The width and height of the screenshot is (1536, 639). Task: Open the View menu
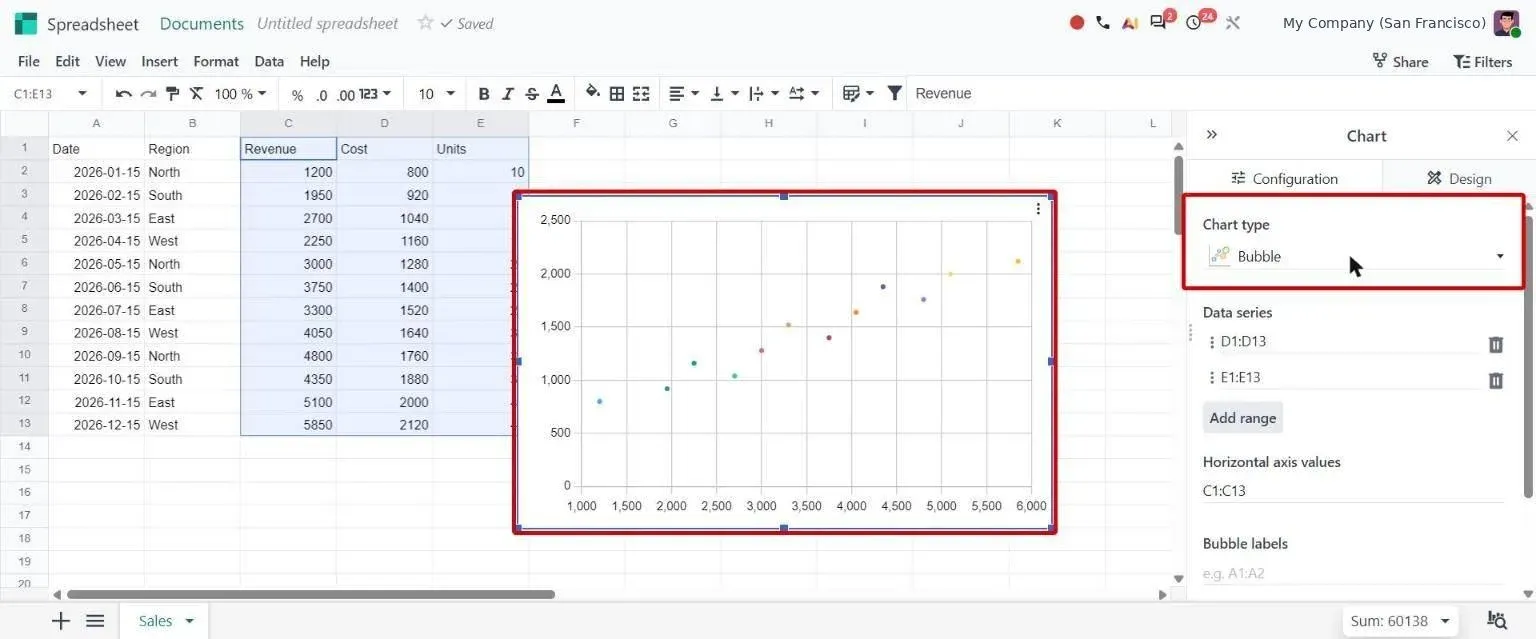pos(110,61)
